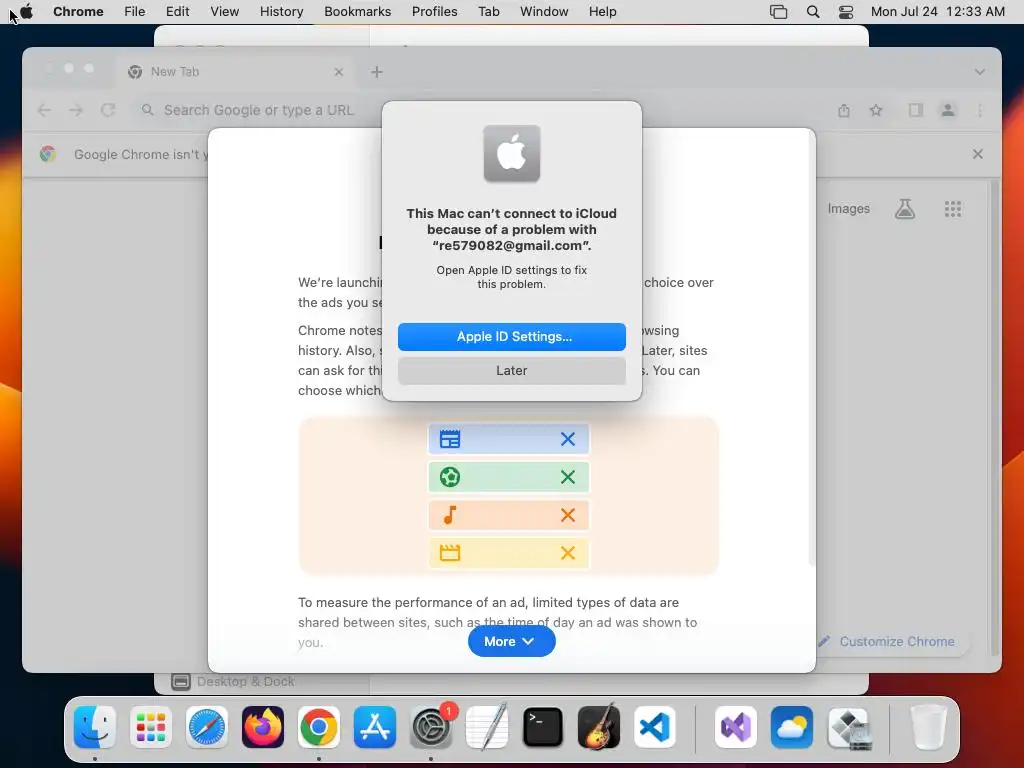Open Launchpad from the Dock

click(151, 726)
